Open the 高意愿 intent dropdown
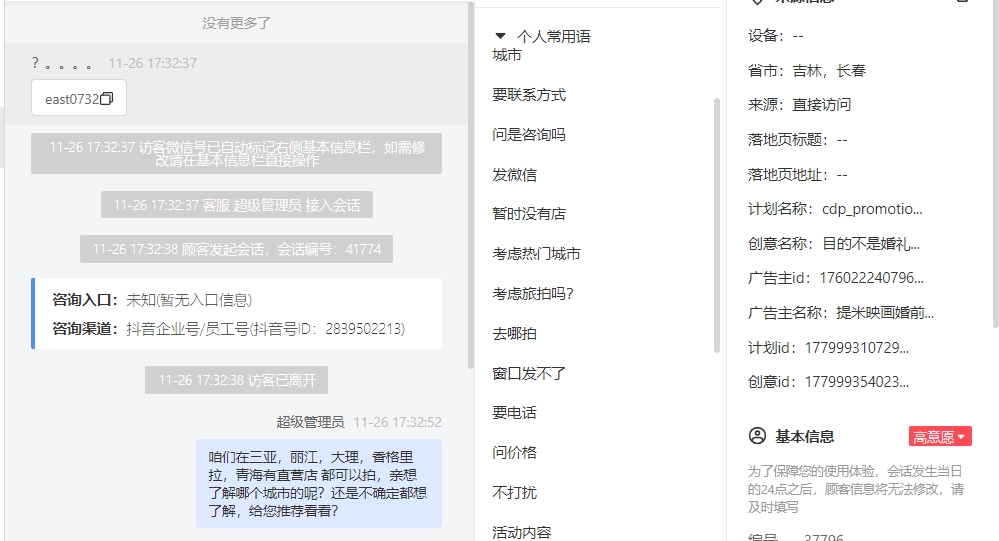999x541 pixels. click(x=940, y=436)
